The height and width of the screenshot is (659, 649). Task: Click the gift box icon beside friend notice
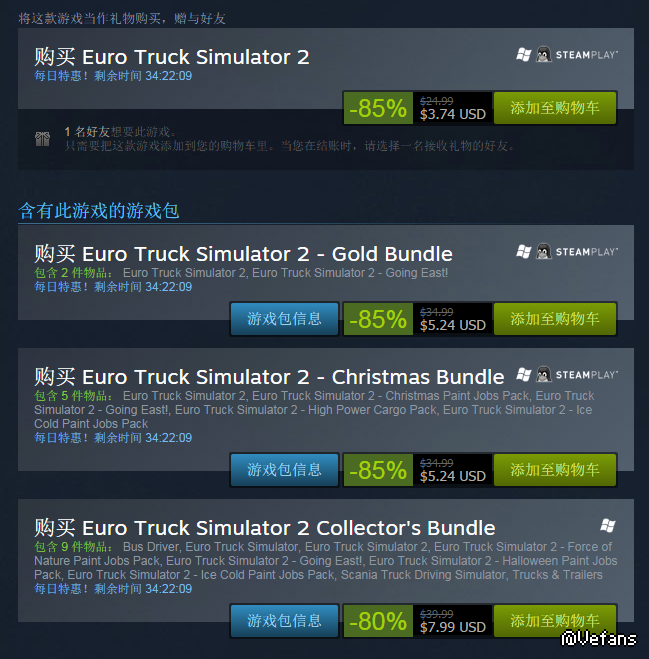pos(42,139)
